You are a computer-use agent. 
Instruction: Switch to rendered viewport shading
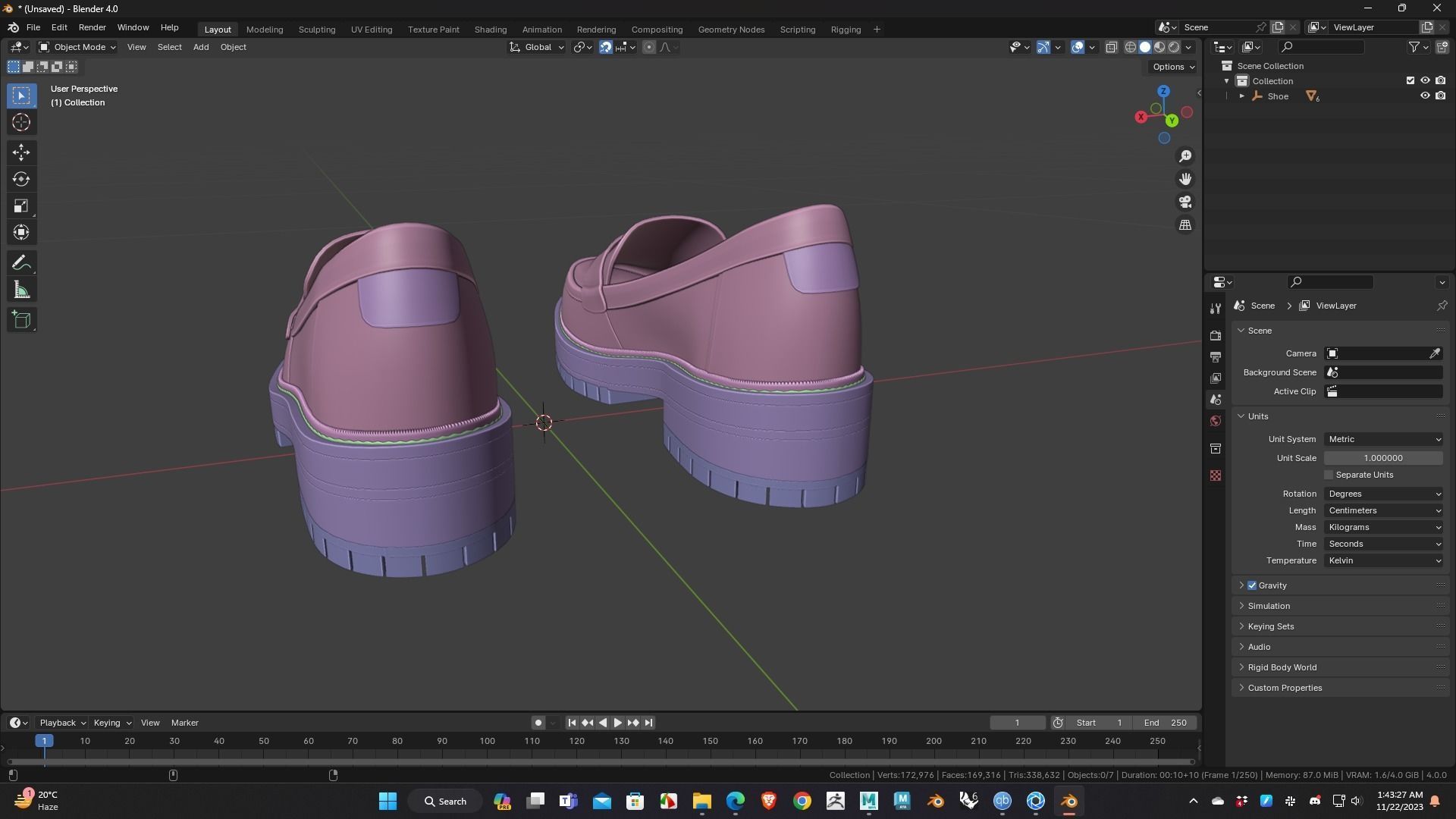click(1174, 47)
